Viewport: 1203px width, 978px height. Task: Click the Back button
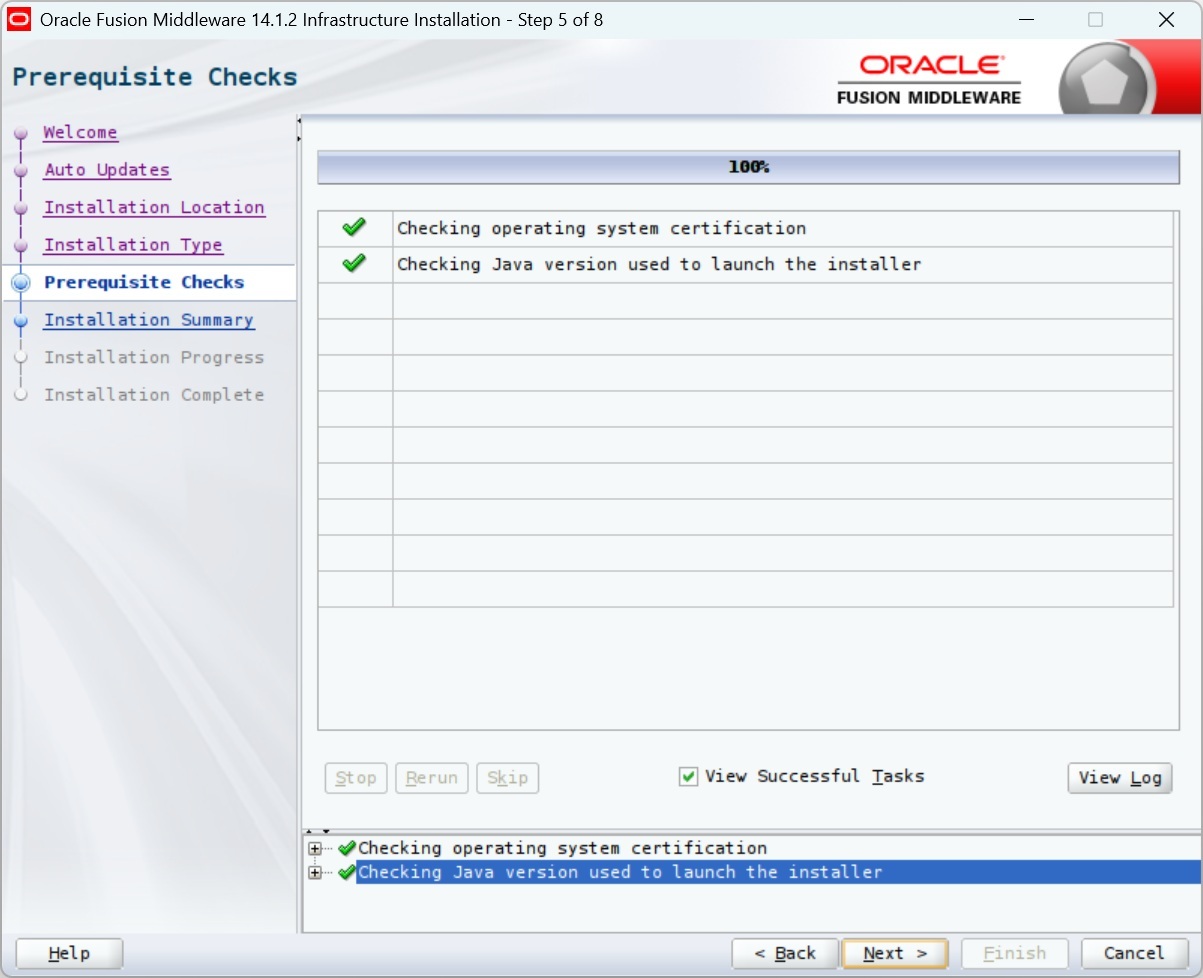click(784, 953)
